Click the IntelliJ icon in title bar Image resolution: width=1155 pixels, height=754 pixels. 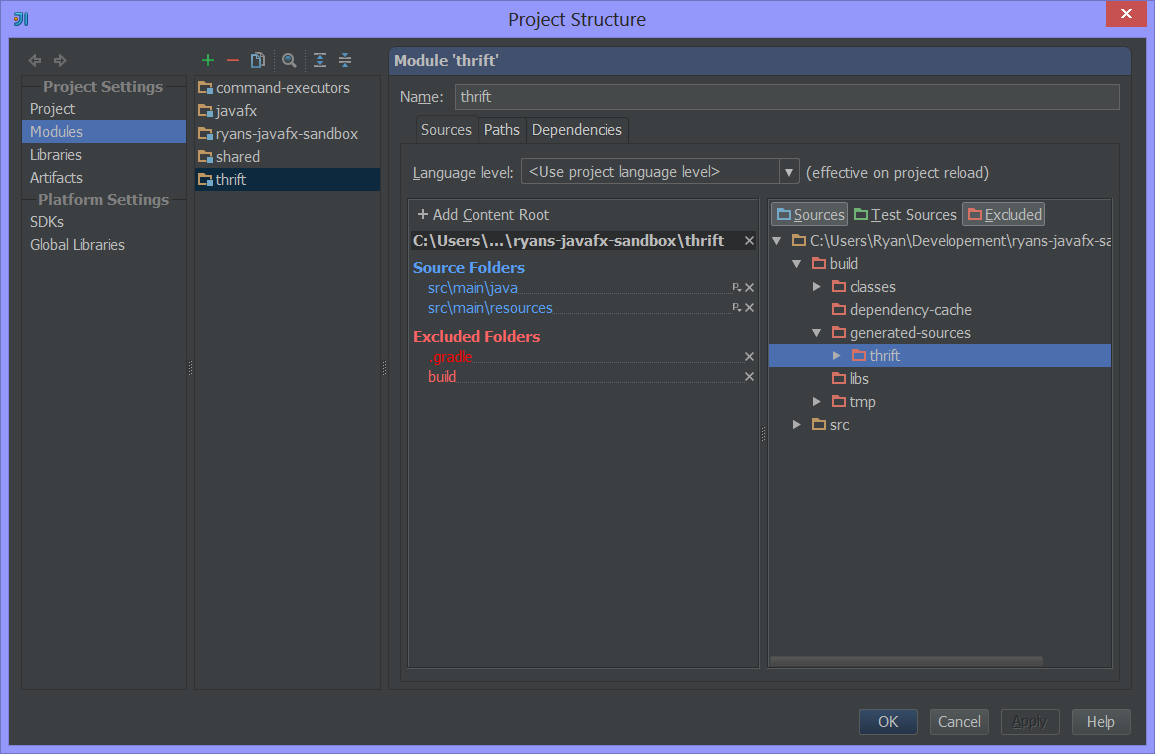pyautogui.click(x=21, y=19)
